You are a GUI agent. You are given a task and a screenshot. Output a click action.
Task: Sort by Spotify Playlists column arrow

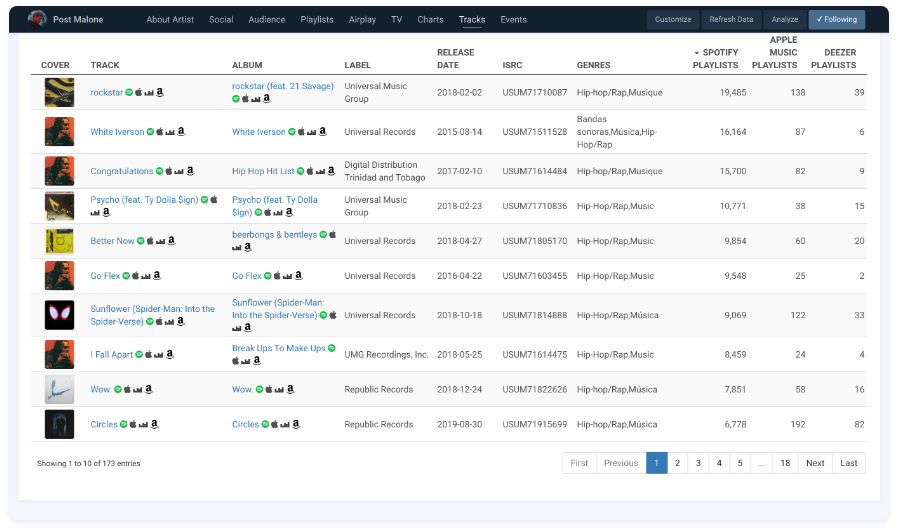click(696, 53)
